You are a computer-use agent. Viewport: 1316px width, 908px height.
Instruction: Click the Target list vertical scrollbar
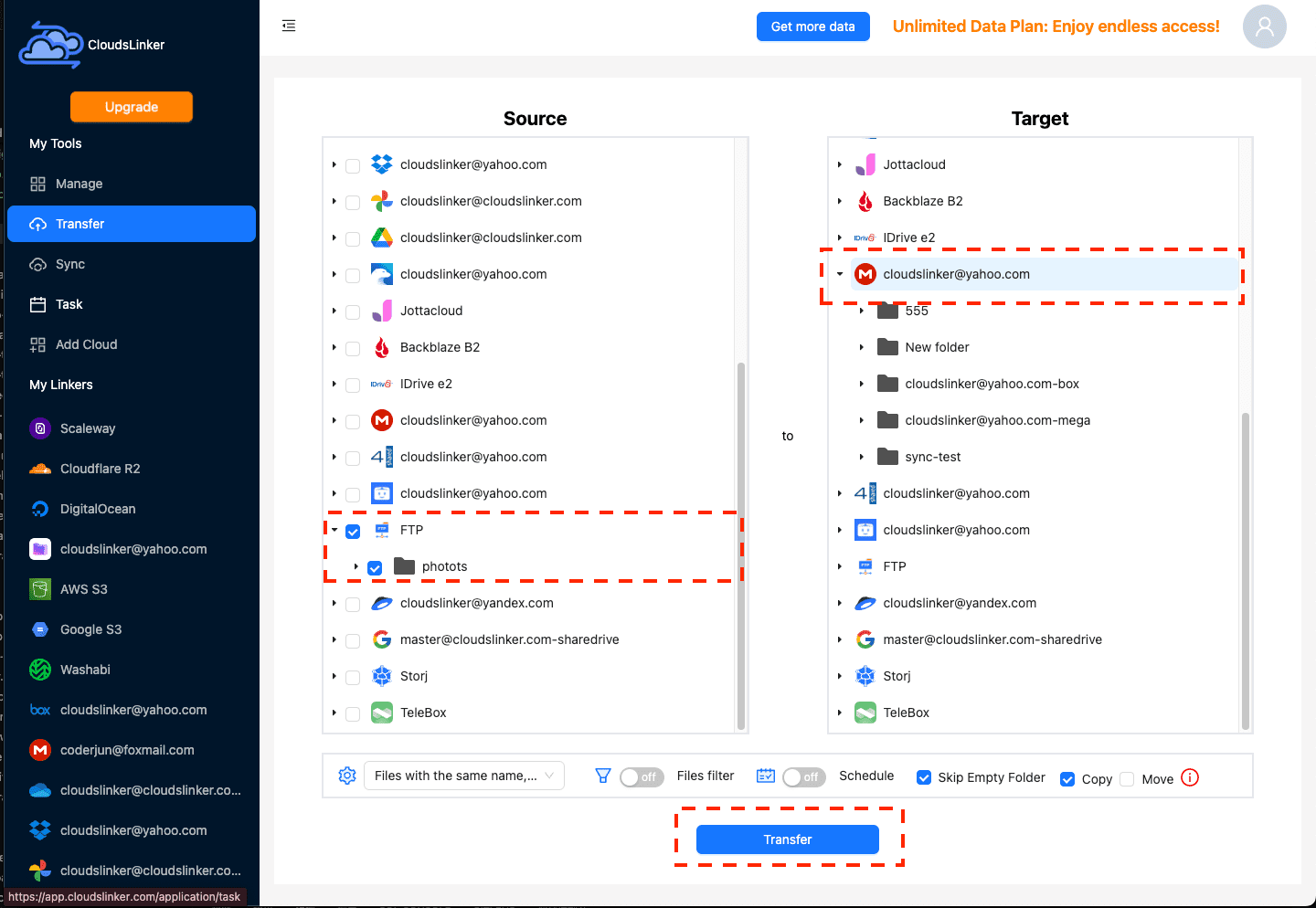1246,570
